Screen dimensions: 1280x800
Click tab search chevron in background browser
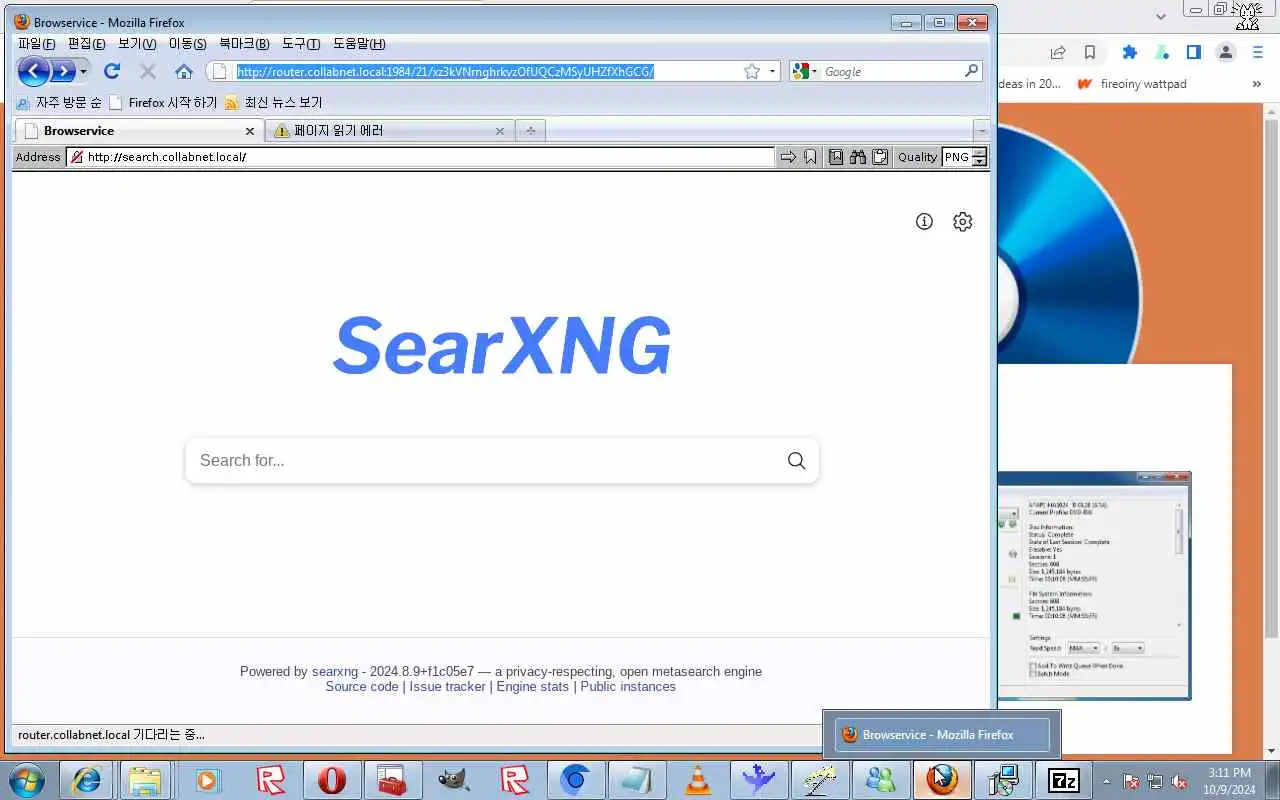pos(1161,16)
